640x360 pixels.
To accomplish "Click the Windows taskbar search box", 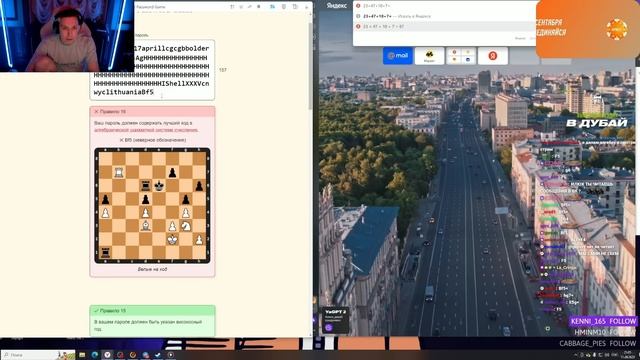I will click(38, 355).
